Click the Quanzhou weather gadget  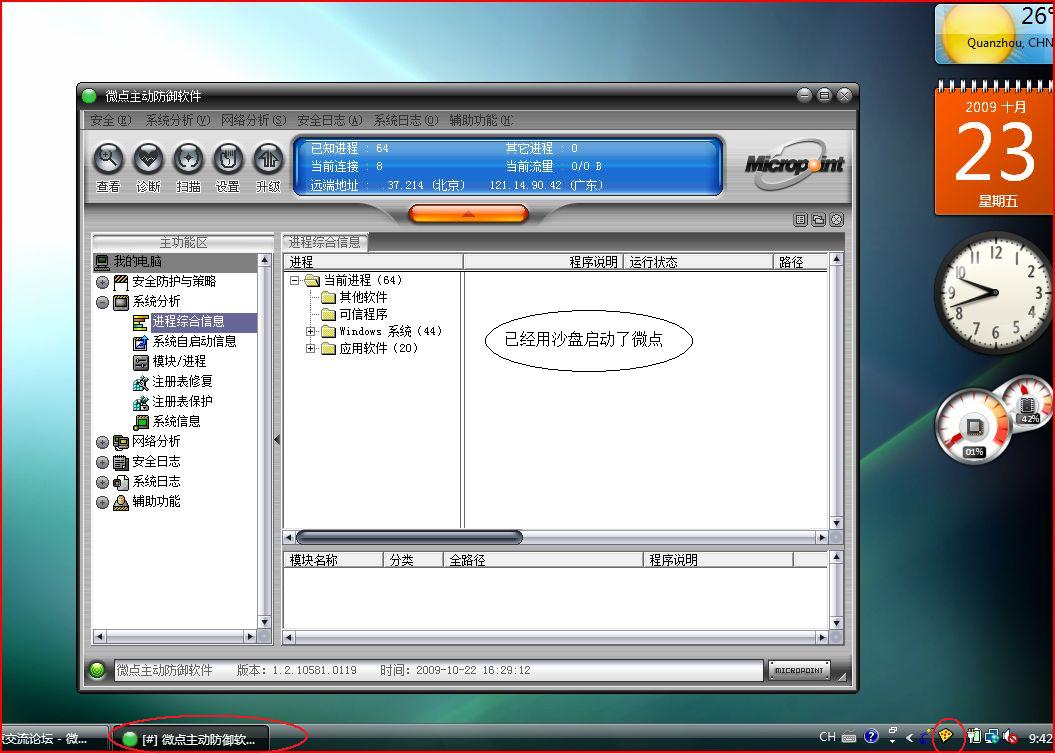(x=994, y=34)
